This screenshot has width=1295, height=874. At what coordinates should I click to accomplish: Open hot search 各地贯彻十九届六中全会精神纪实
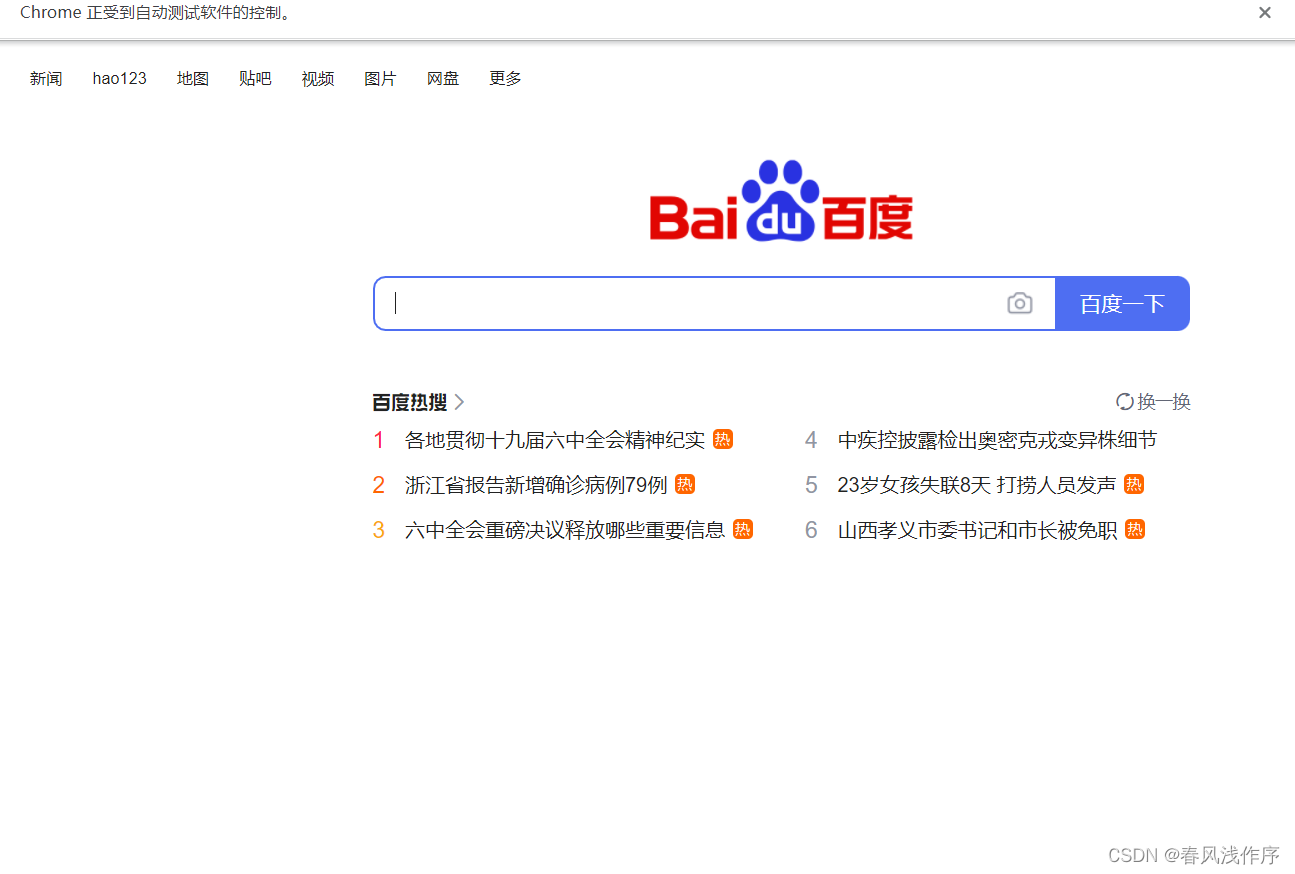[x=555, y=440]
